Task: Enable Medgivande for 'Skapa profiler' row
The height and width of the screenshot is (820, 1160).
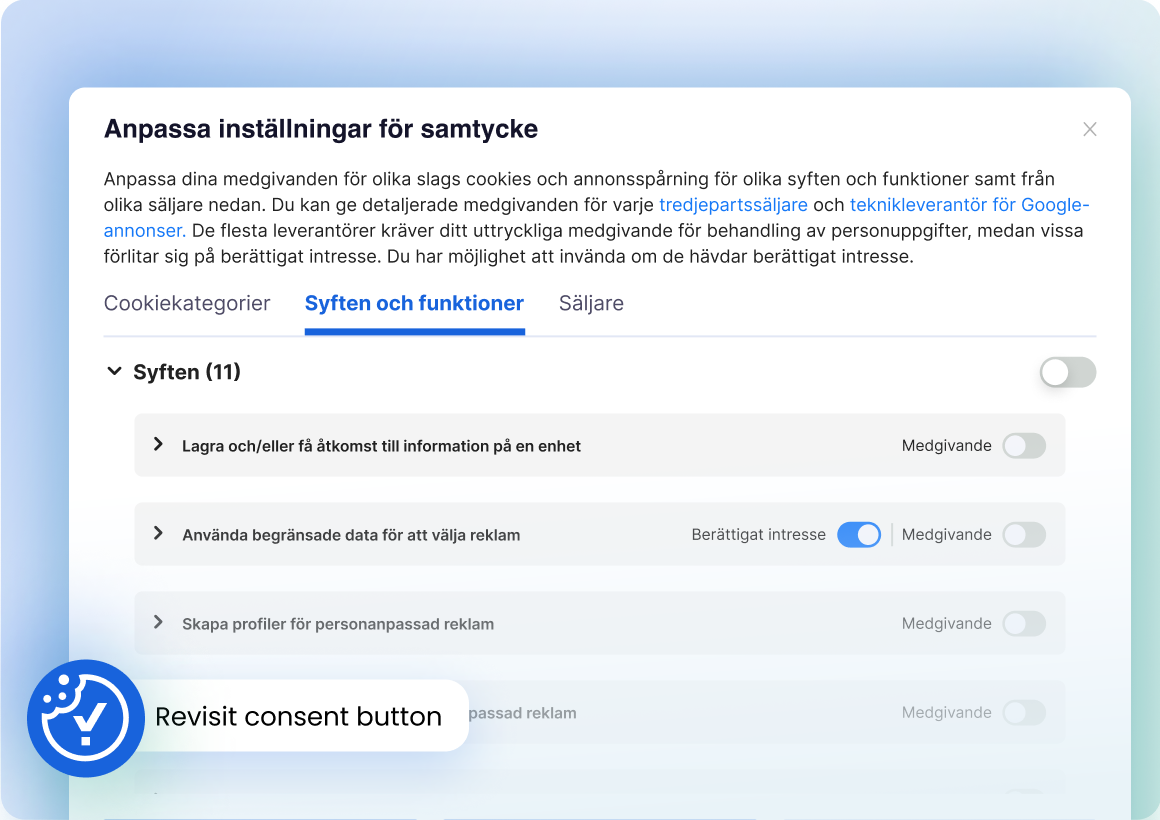Action: (1024, 624)
